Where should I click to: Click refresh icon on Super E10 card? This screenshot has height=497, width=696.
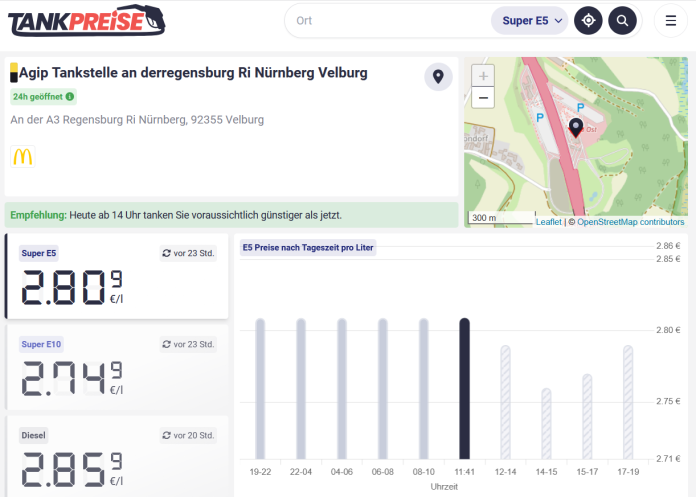click(x=166, y=344)
